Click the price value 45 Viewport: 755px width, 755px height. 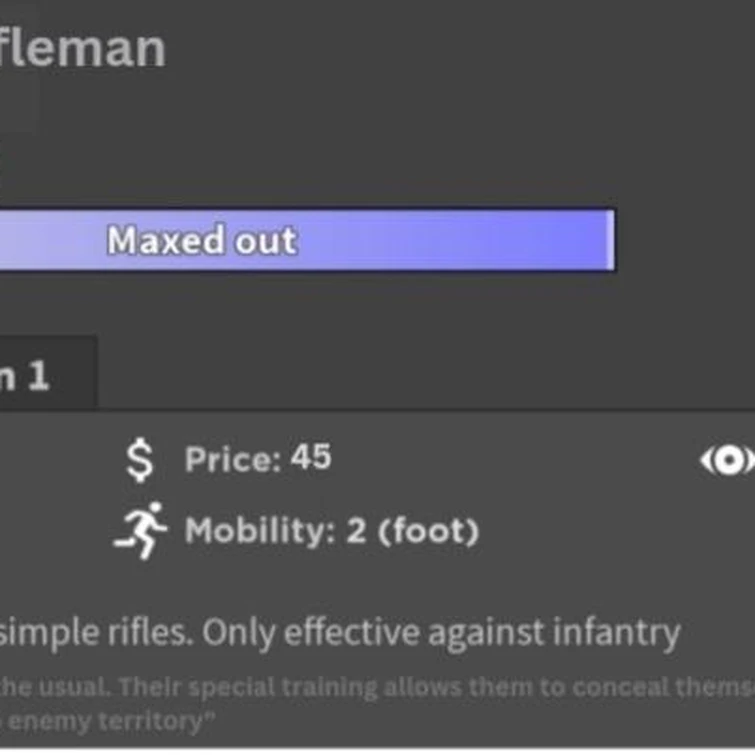point(310,458)
